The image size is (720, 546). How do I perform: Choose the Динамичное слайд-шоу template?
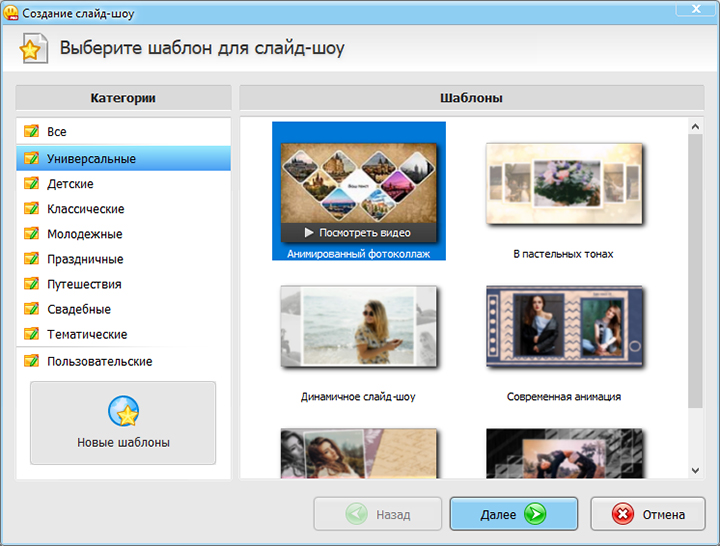tap(359, 326)
